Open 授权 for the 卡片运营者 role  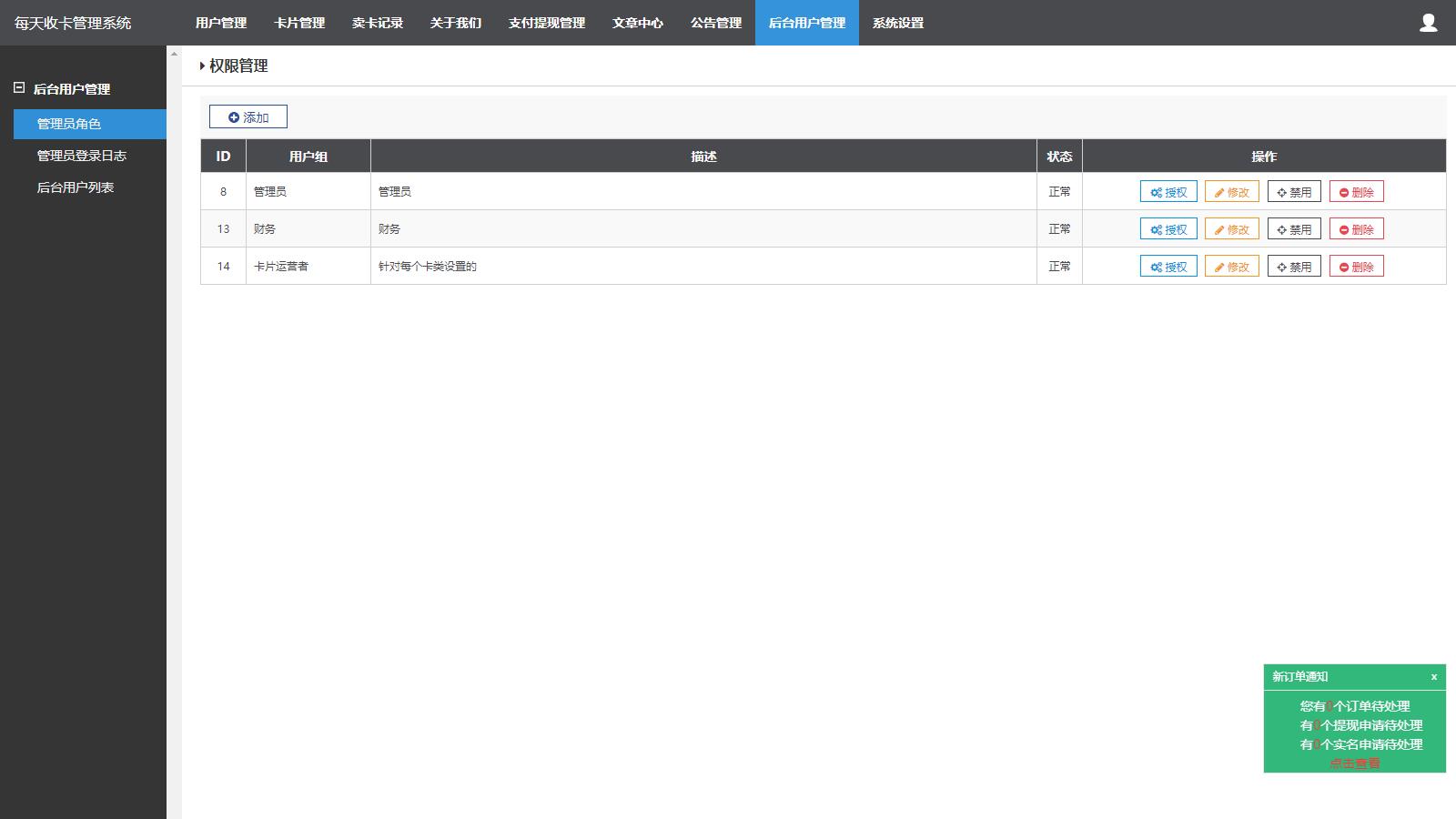coord(1168,267)
